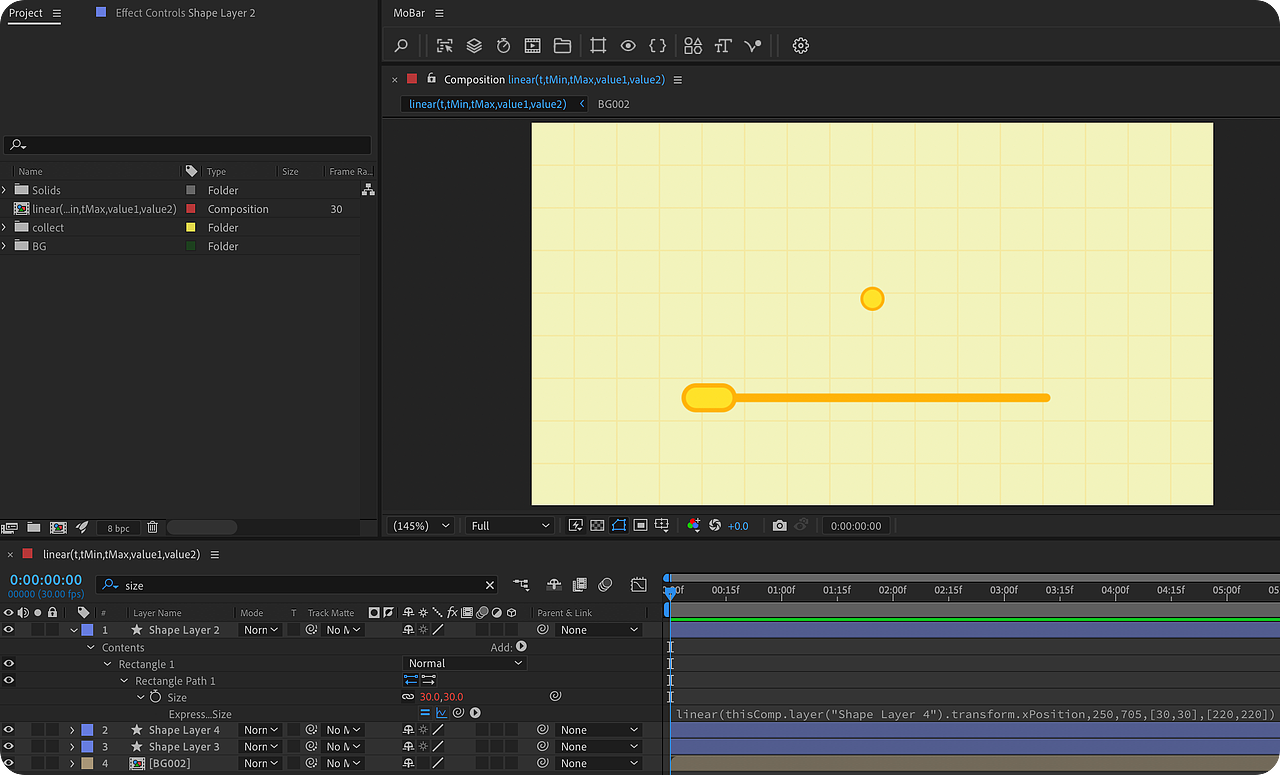Click the MoBar folder icon

562,46
